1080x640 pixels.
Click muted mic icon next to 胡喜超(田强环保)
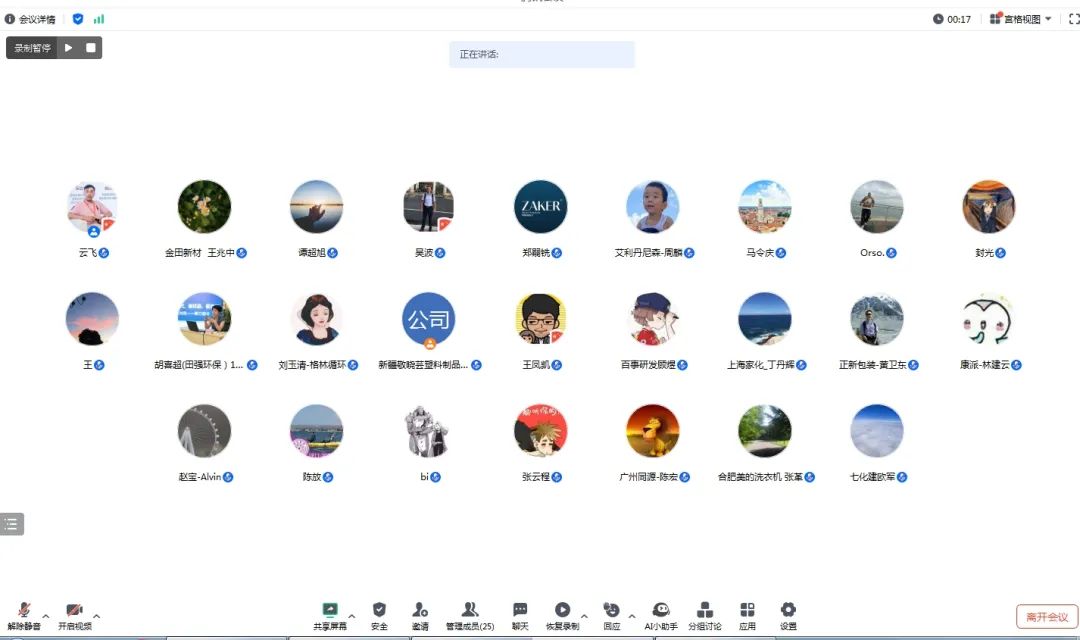coord(252,365)
